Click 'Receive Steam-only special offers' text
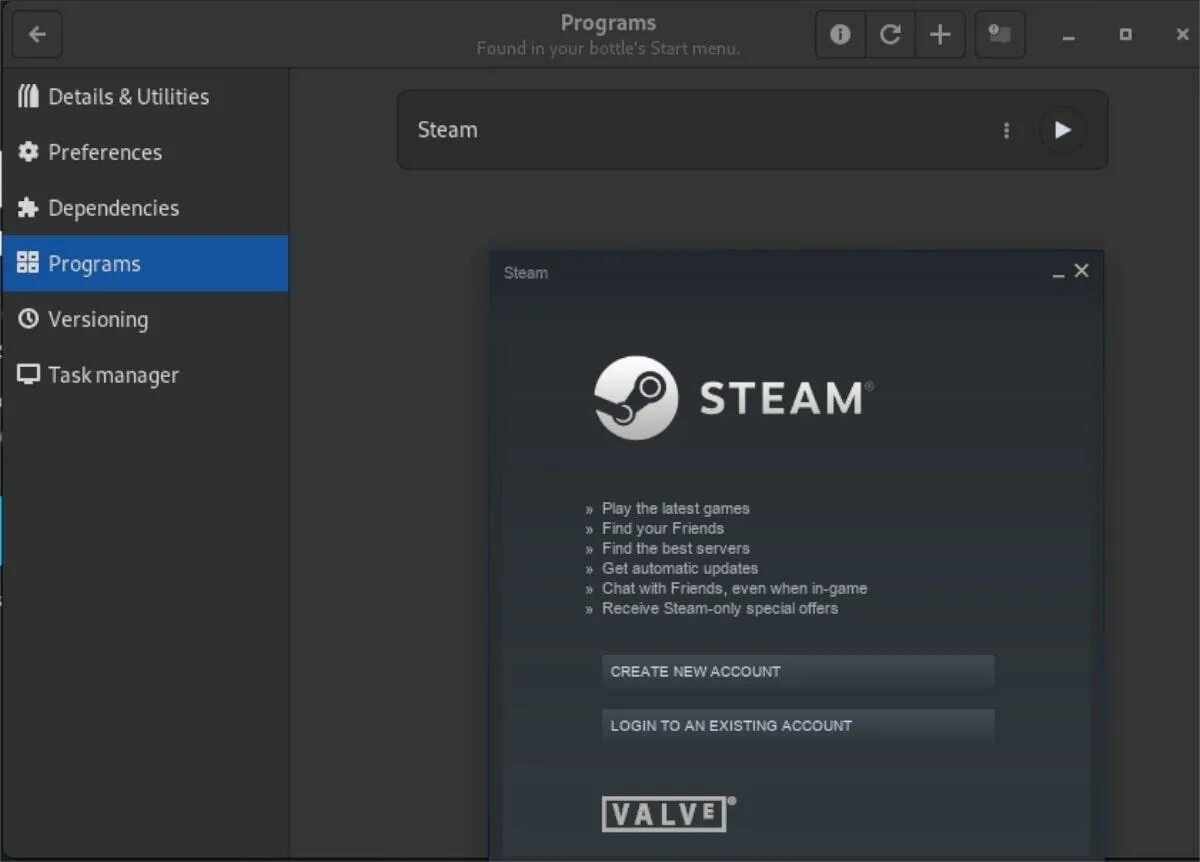Screen dimensions: 1200x862 pos(720,608)
